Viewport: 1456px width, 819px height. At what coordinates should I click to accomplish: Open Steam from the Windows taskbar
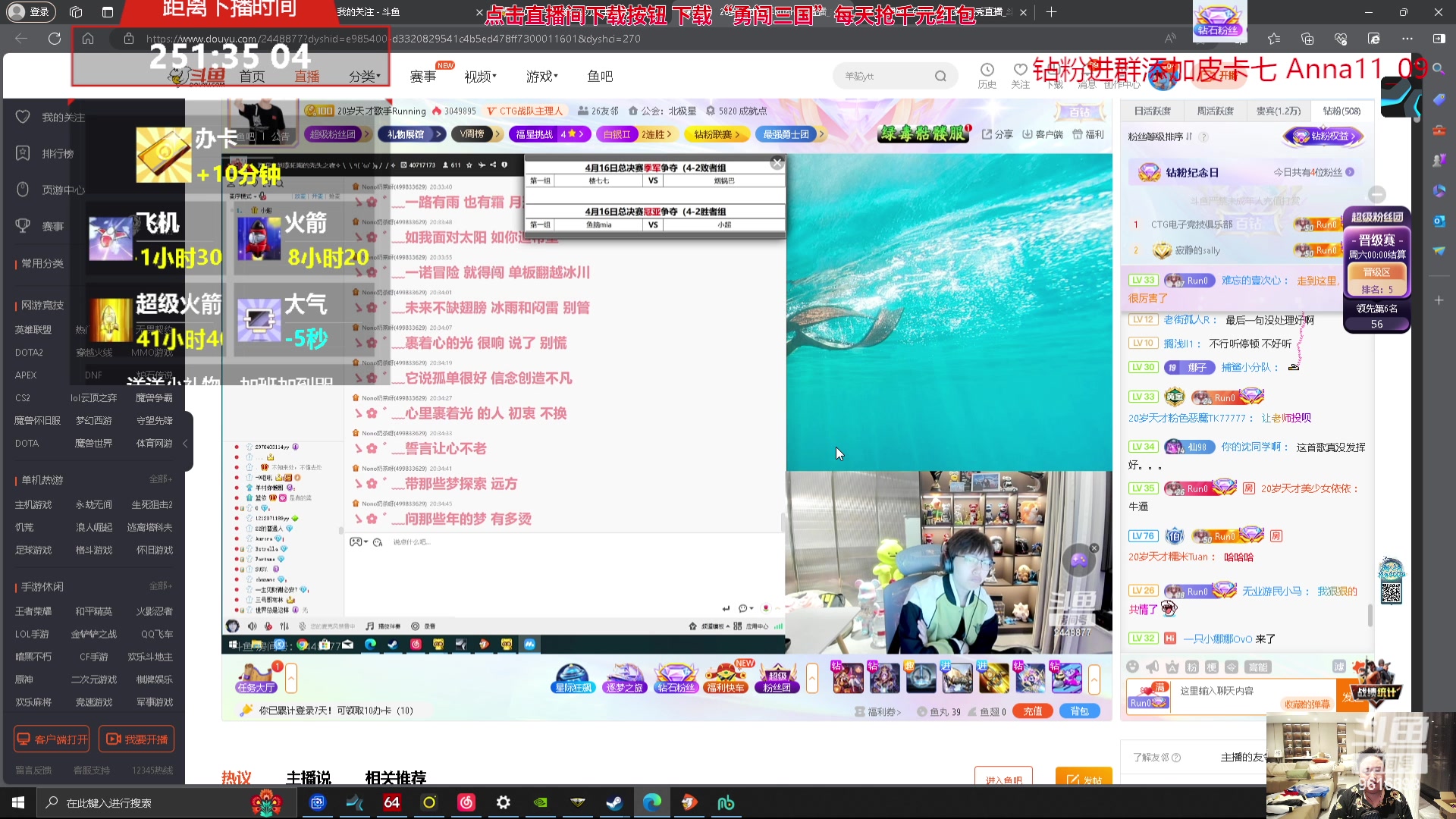coord(614,802)
